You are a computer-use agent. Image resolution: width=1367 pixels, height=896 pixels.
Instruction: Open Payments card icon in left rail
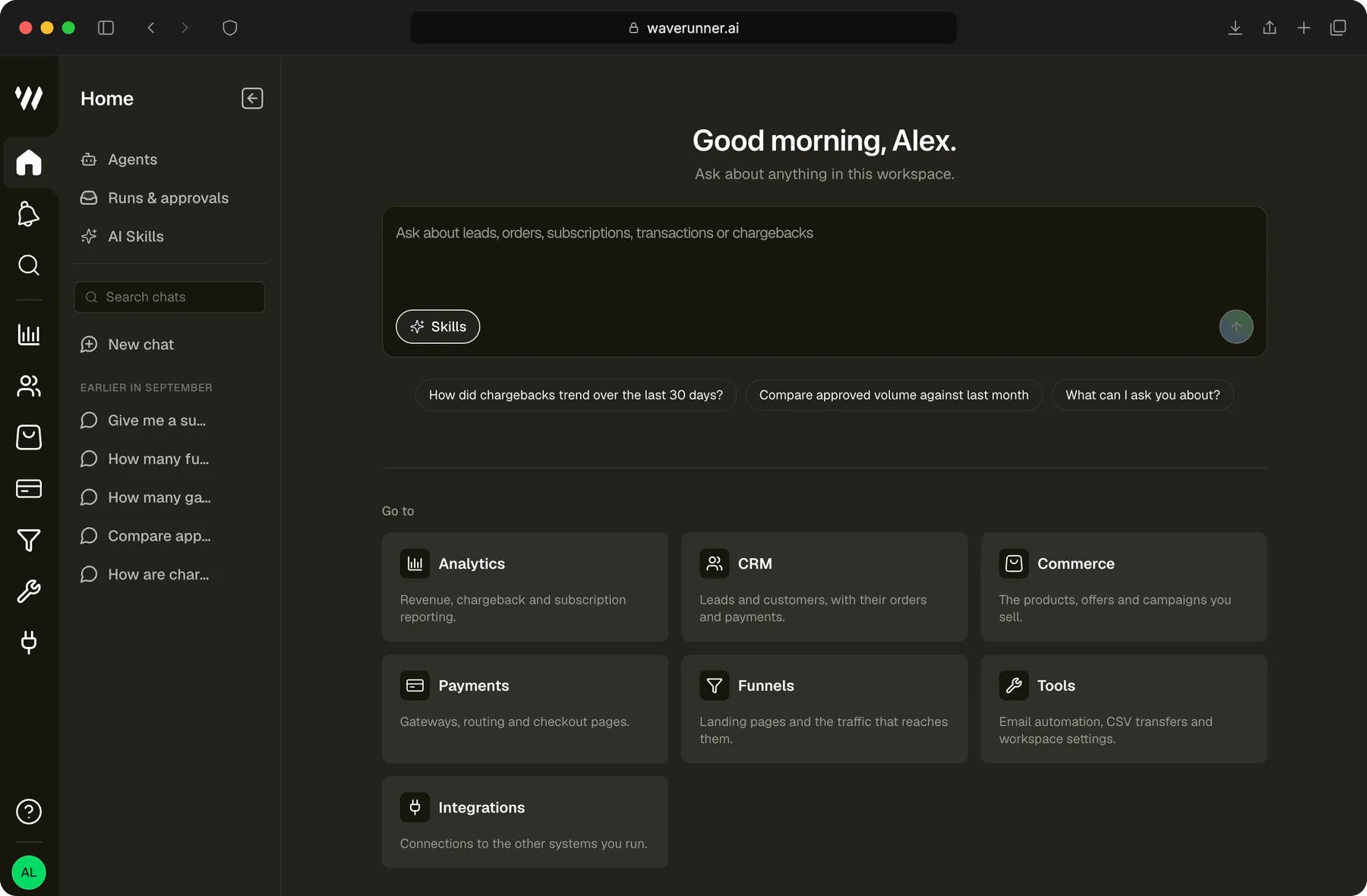(x=29, y=488)
